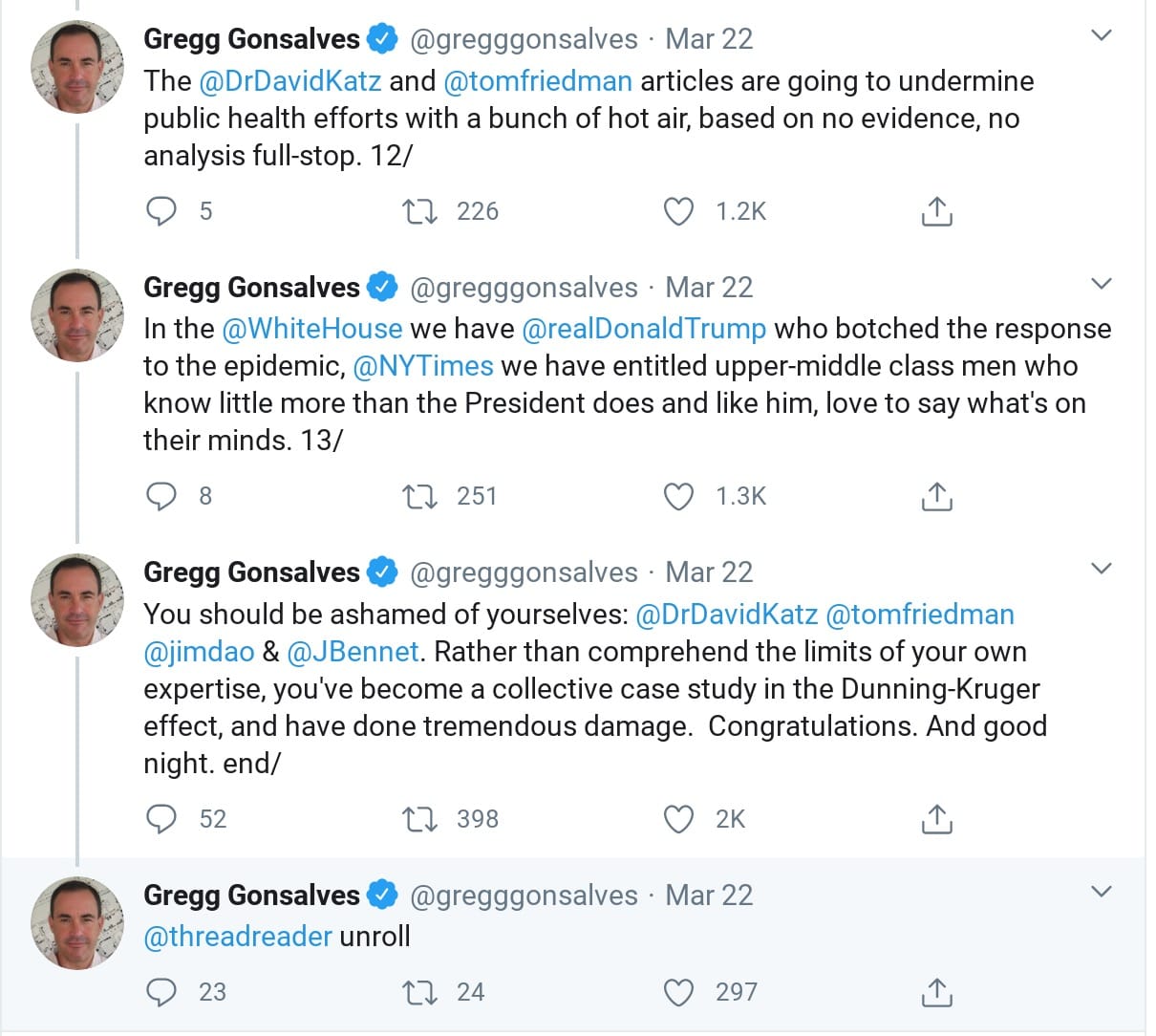The height and width of the screenshot is (1036, 1156).
Task: Open the @threadreader mention link
Action: (238, 937)
